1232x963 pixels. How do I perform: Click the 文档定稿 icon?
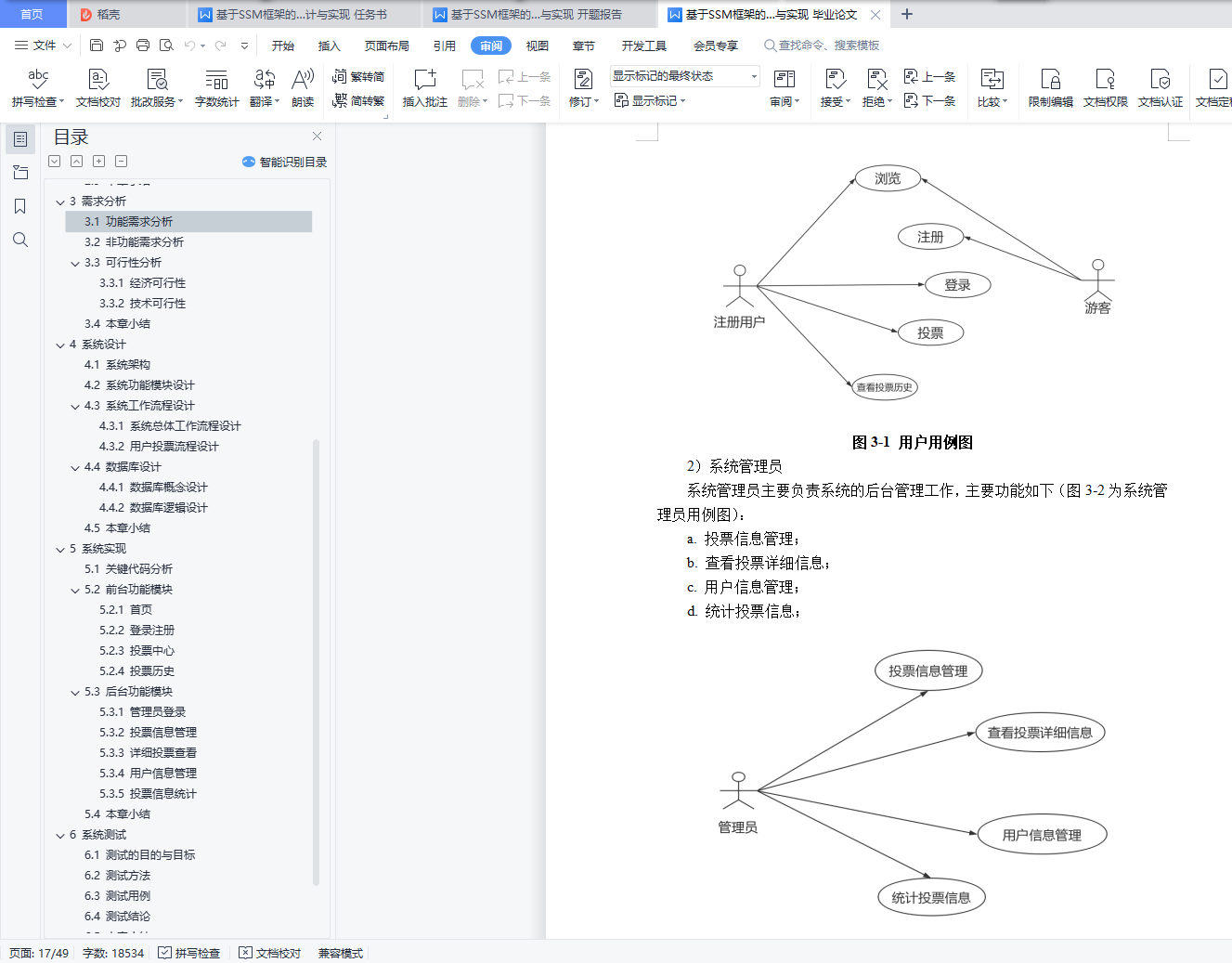(x=1214, y=88)
